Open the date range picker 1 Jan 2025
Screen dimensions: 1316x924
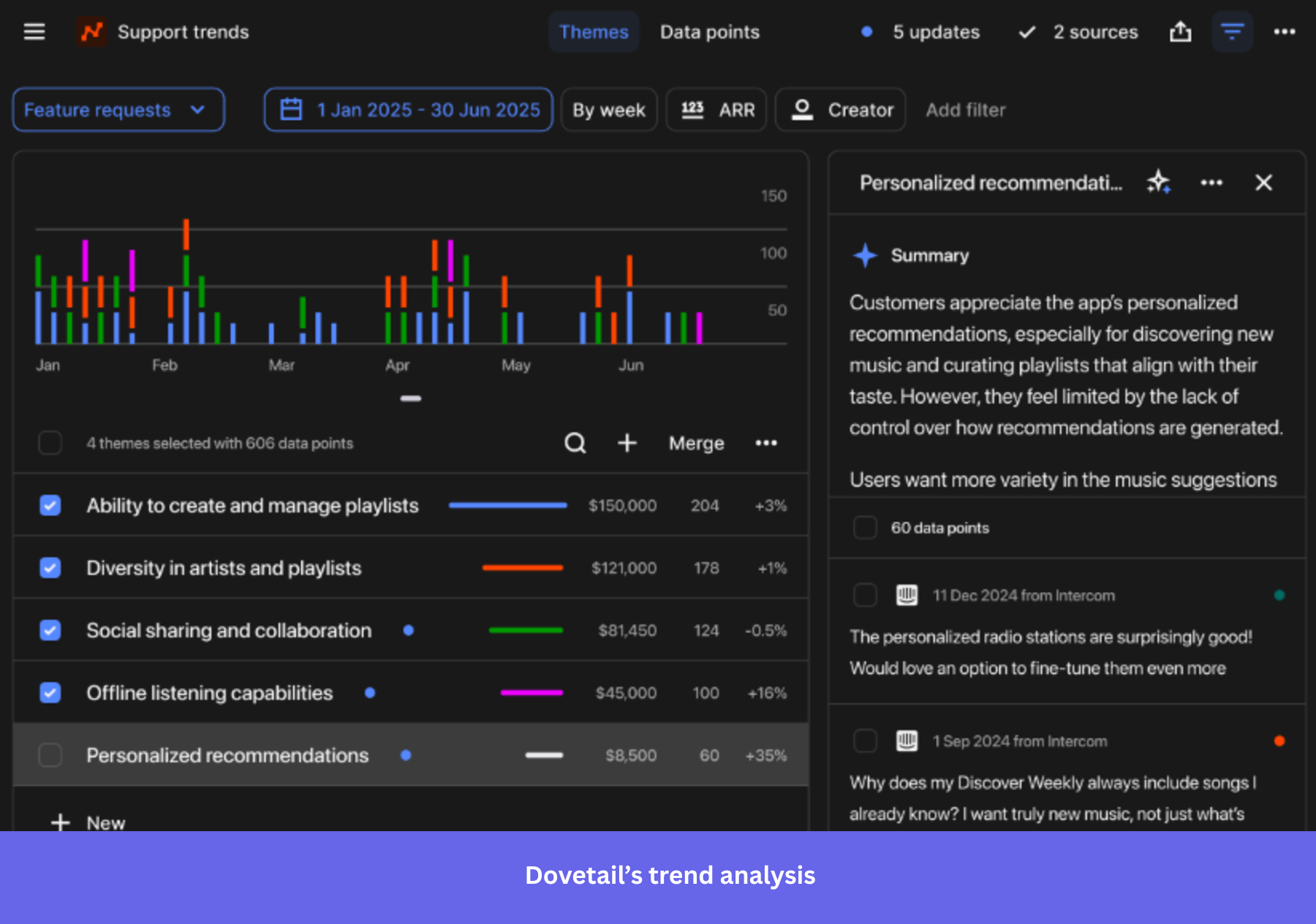[x=408, y=110]
